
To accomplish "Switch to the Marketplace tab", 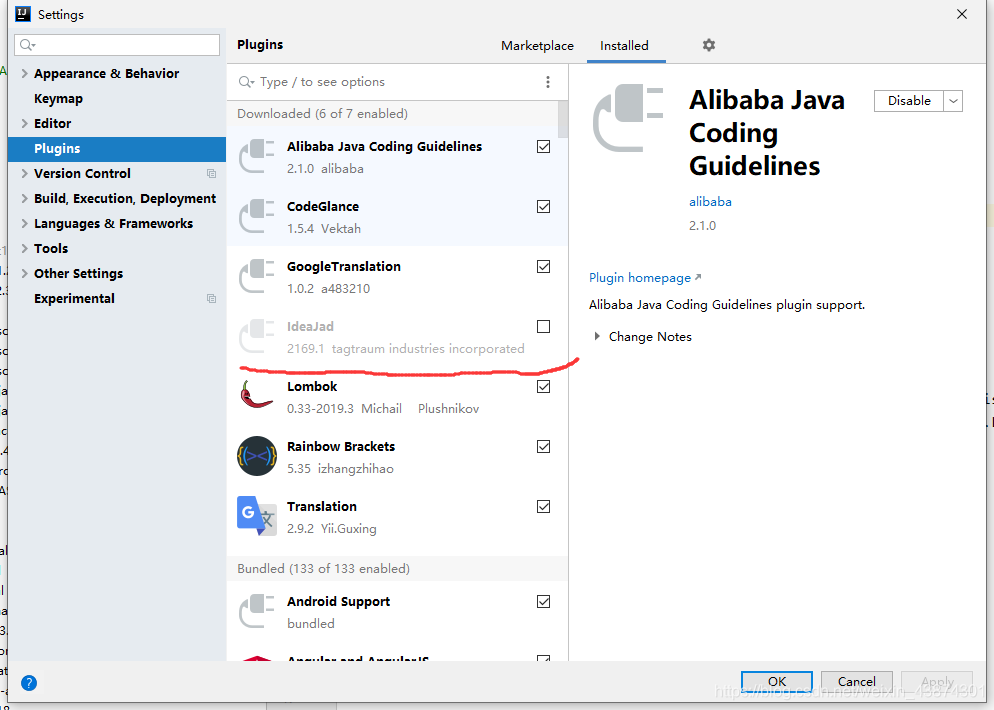I will pyautogui.click(x=537, y=46).
